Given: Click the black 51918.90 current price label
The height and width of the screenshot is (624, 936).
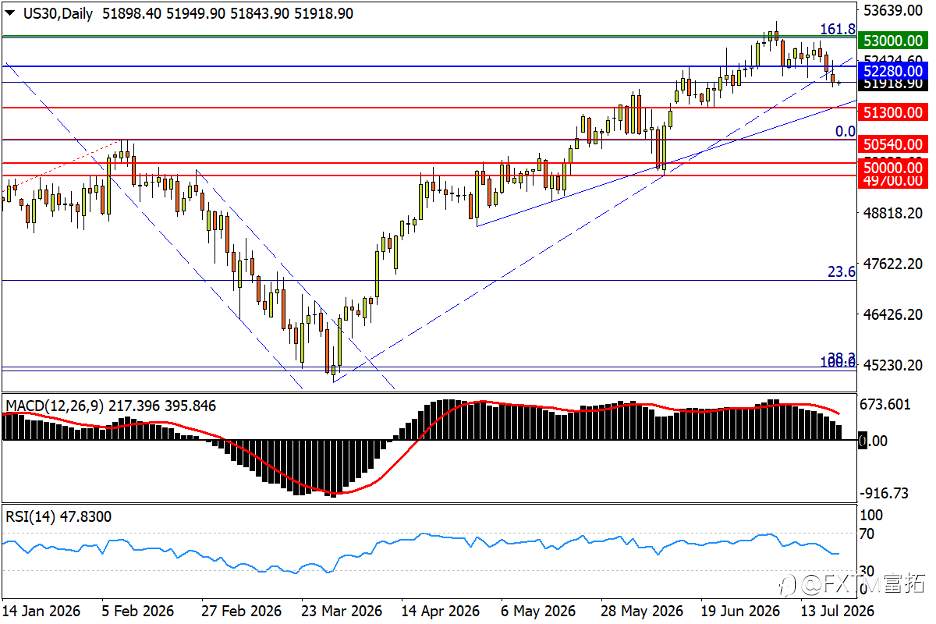Looking at the screenshot, I should pos(893,84).
